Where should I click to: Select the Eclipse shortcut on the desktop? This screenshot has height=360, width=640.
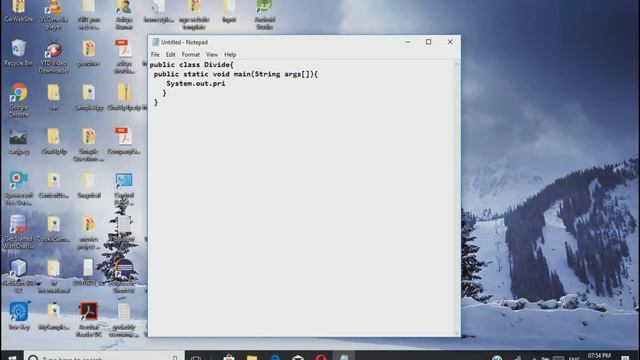[x=124, y=276]
